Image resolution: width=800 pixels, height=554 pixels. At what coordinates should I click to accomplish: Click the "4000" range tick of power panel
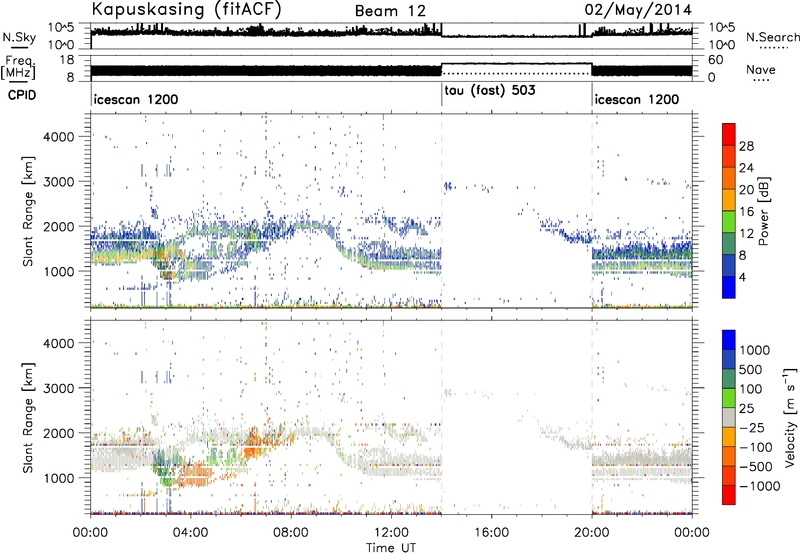[58, 137]
